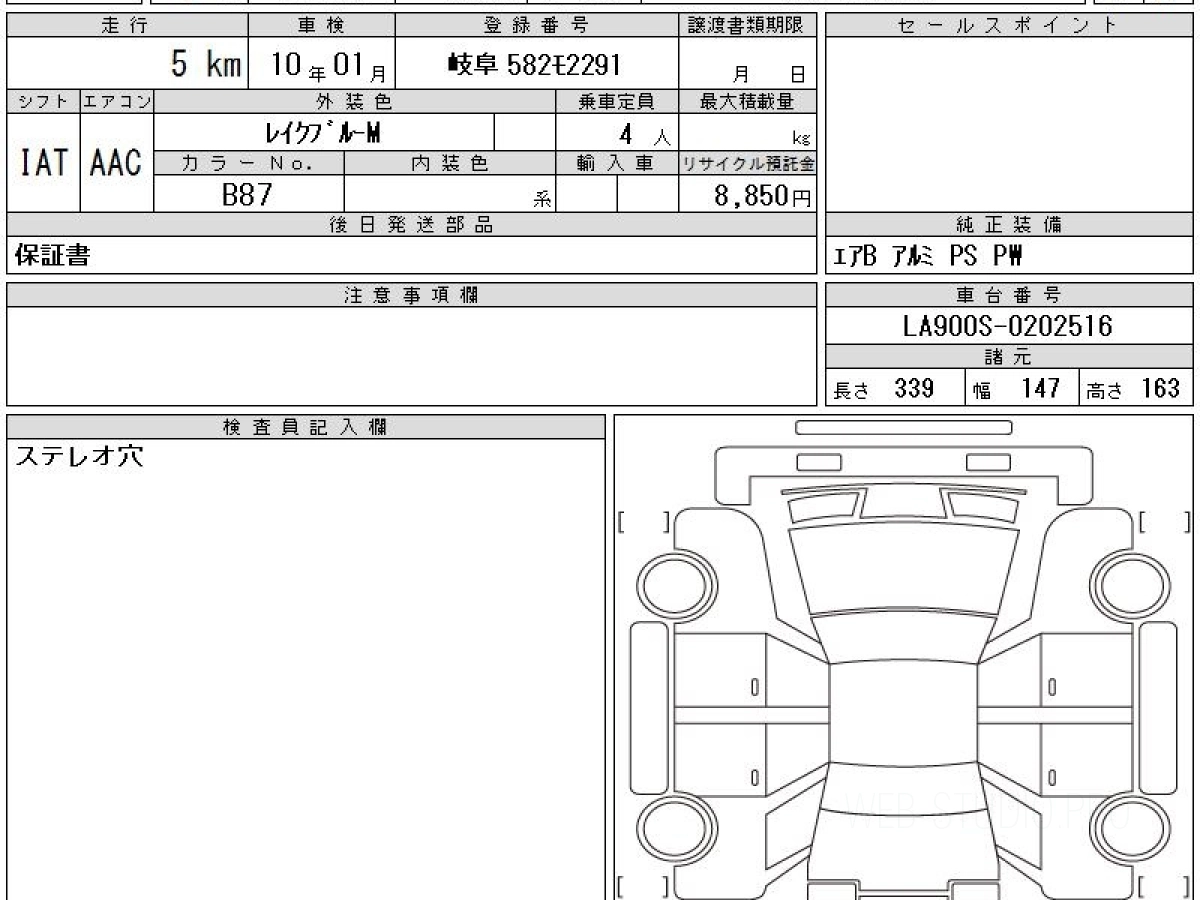Screen dimensions: 1200x900
Task: Click the 乗車定員 header
Action: (x=617, y=101)
